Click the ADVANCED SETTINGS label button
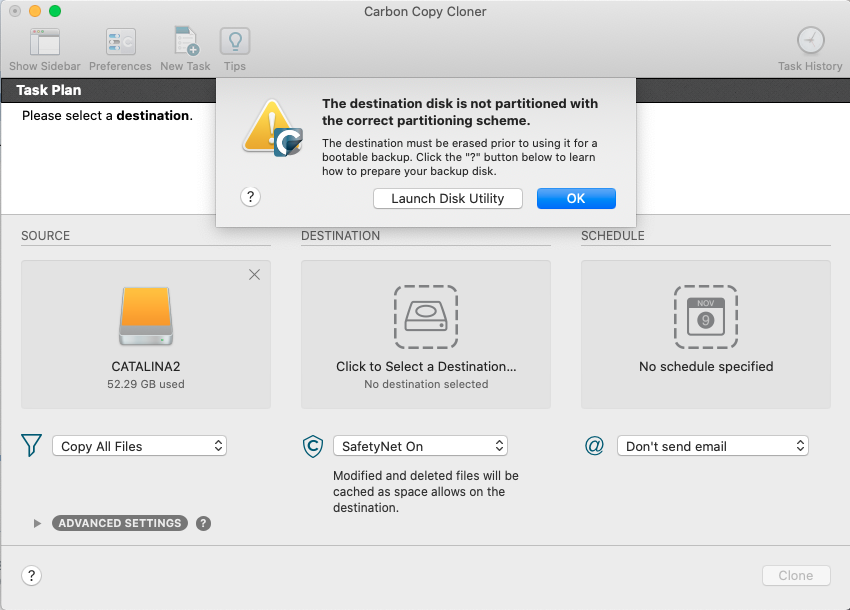The width and height of the screenshot is (850, 610). 120,523
